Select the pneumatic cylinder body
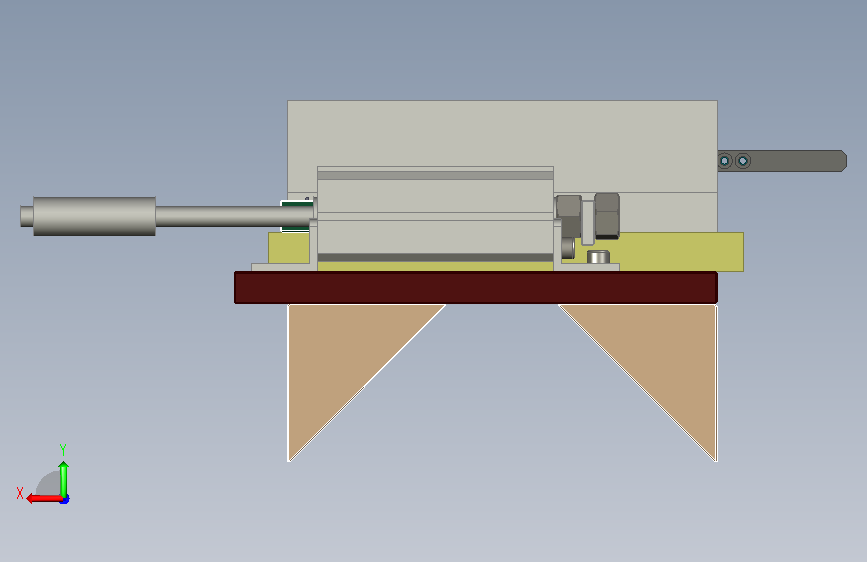 click(435, 215)
